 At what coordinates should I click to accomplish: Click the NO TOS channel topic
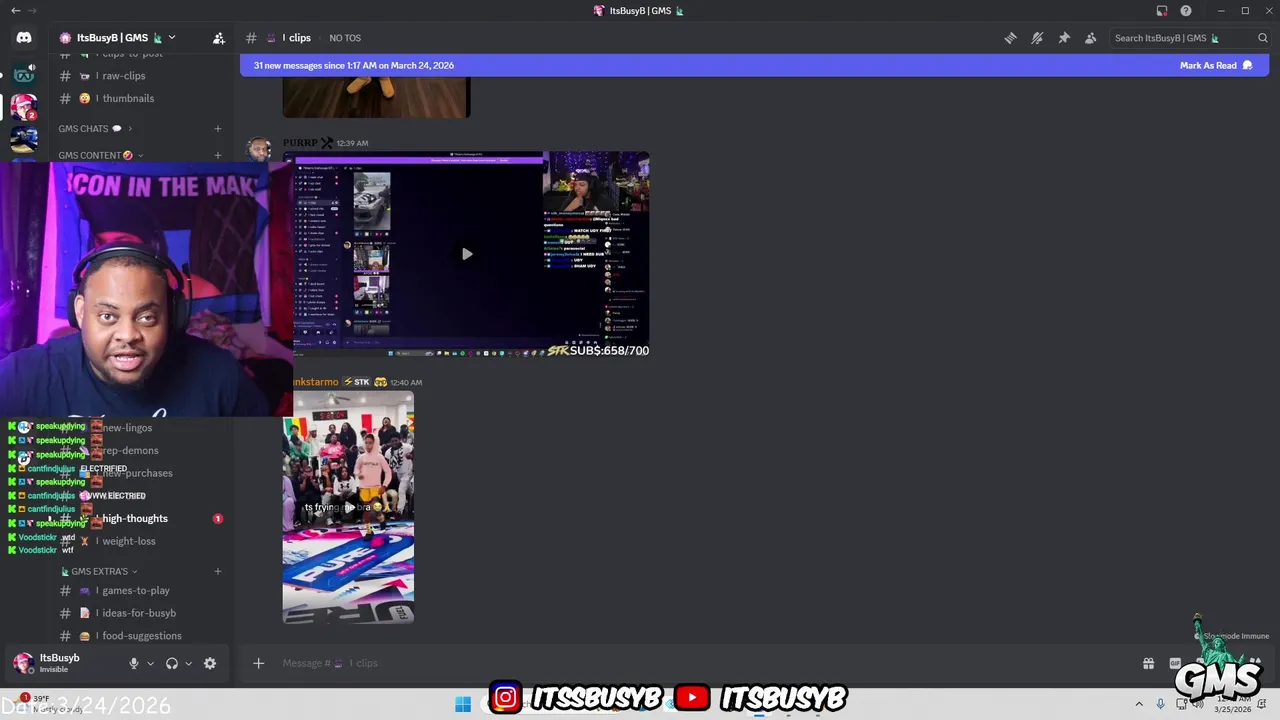click(x=345, y=38)
